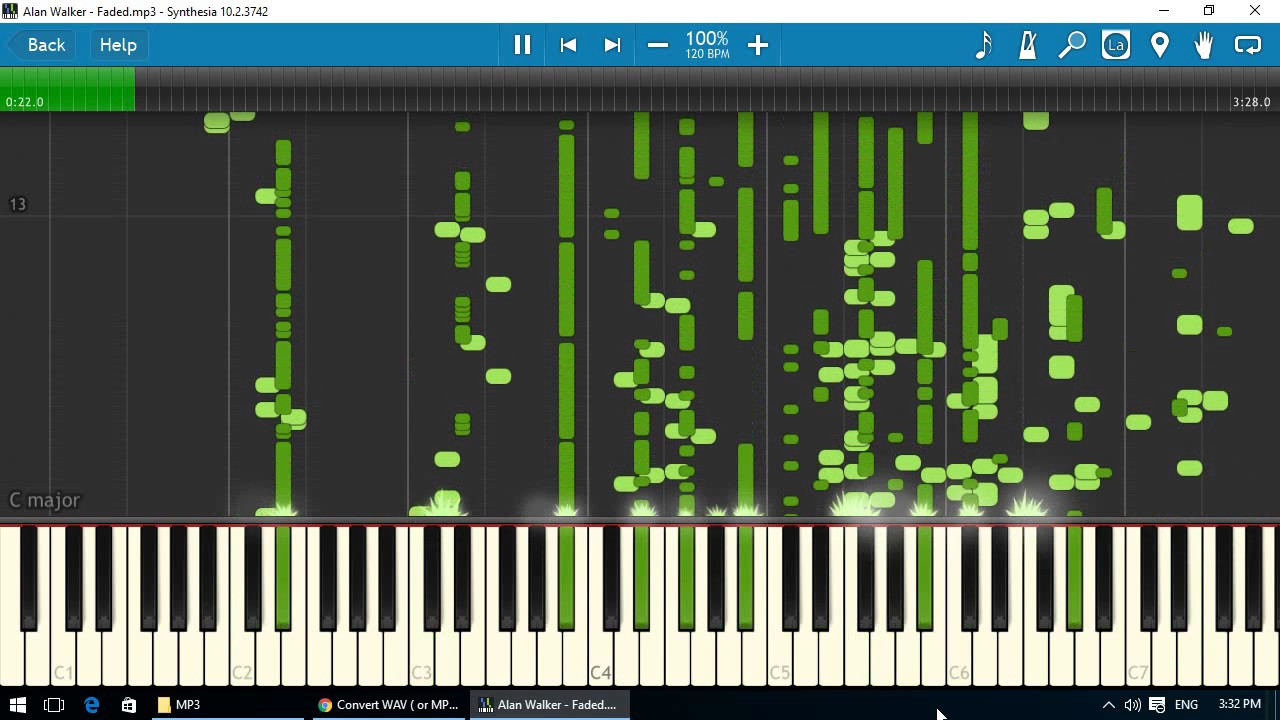Open the Action Center notifications icon
1280x720 pixels.
1157,705
